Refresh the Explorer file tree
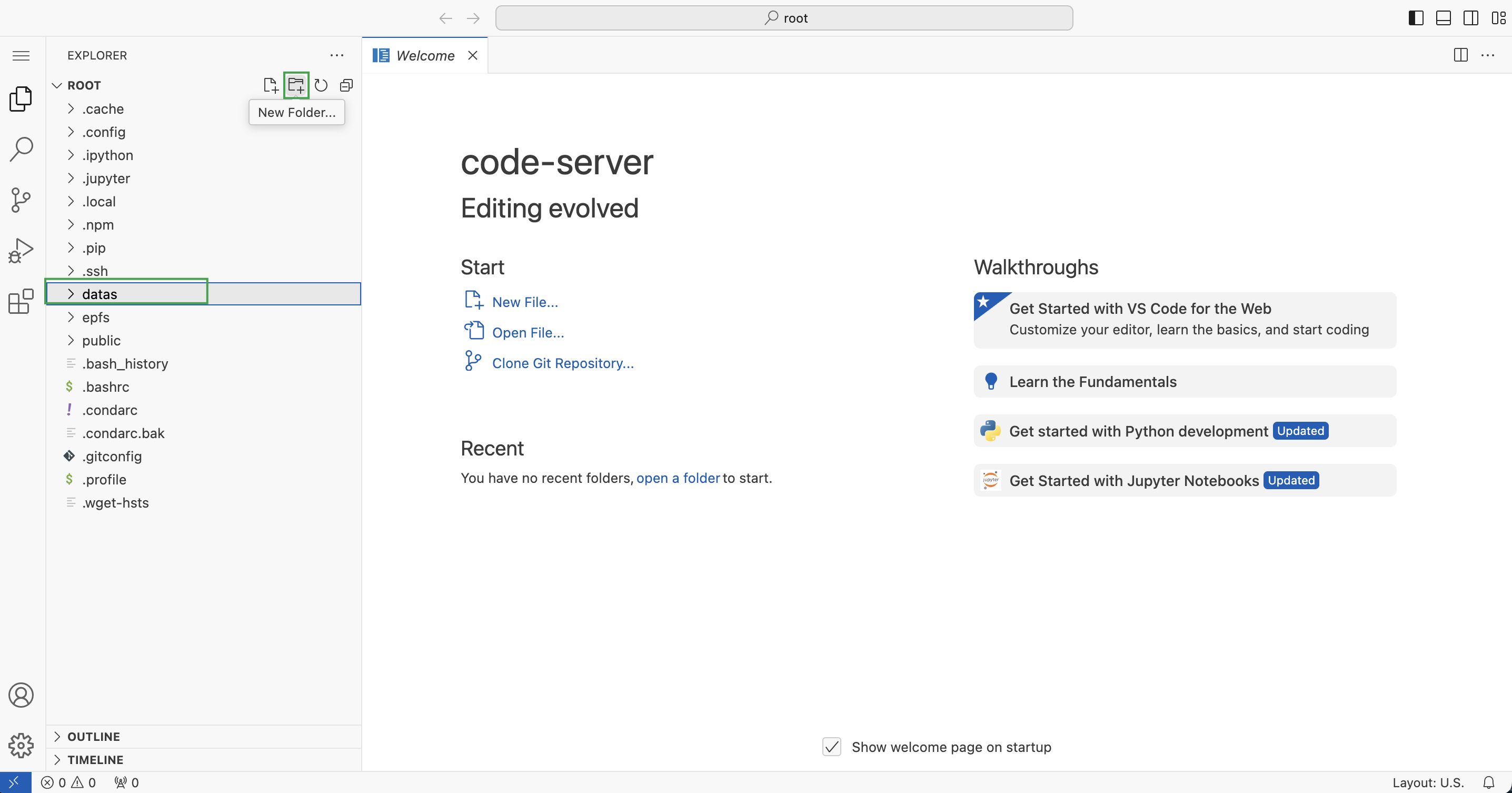The image size is (1512, 793). point(321,86)
